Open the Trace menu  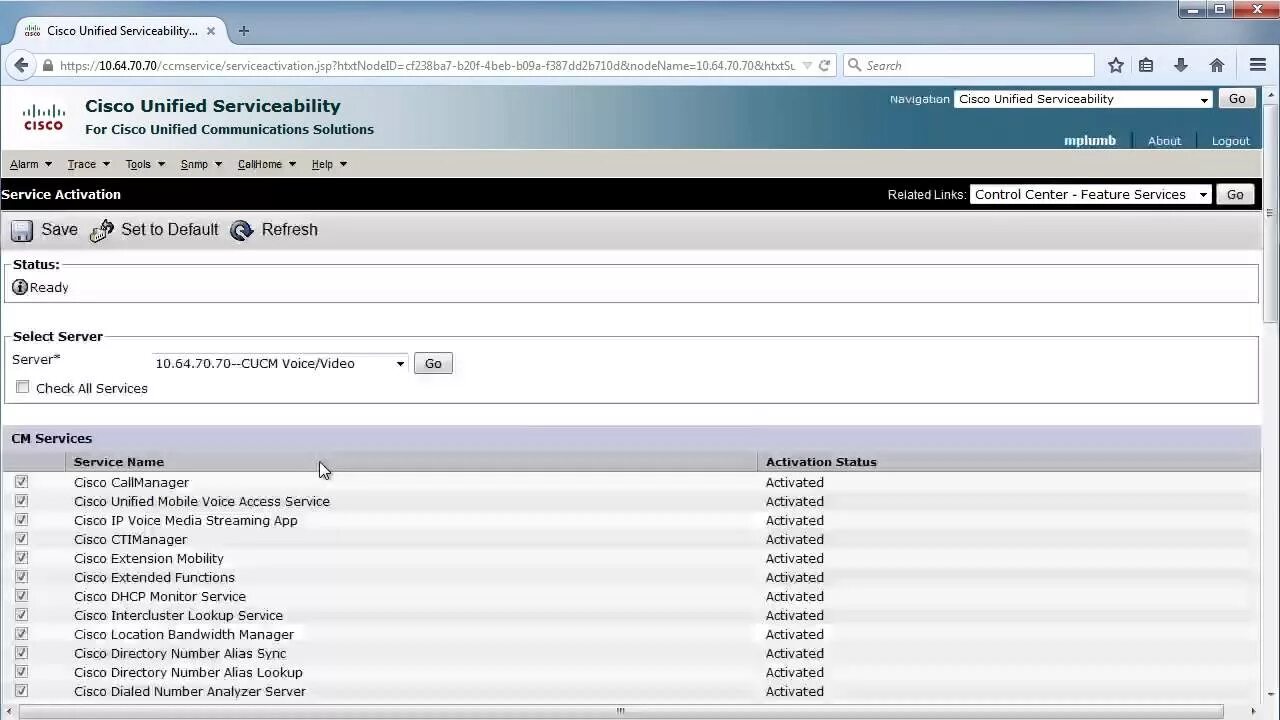(x=88, y=164)
